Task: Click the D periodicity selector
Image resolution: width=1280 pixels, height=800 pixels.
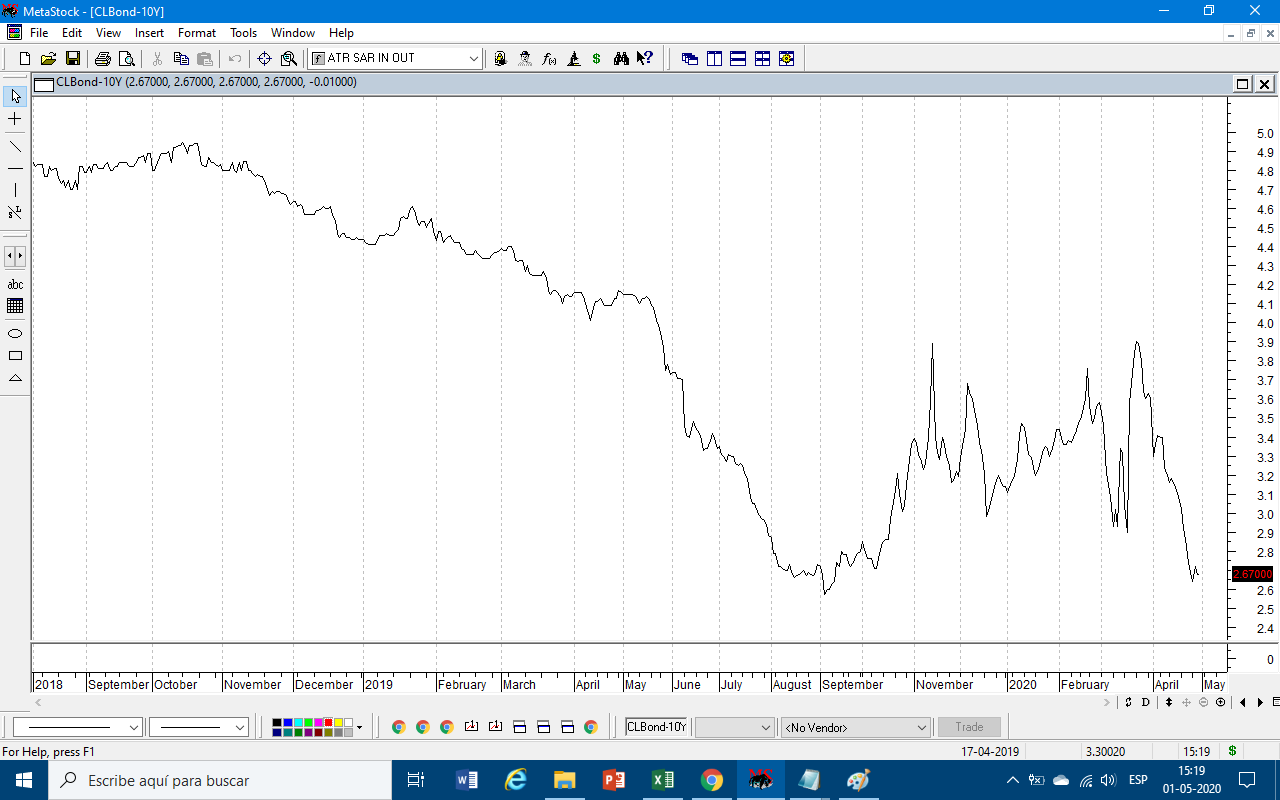Action: [1146, 703]
